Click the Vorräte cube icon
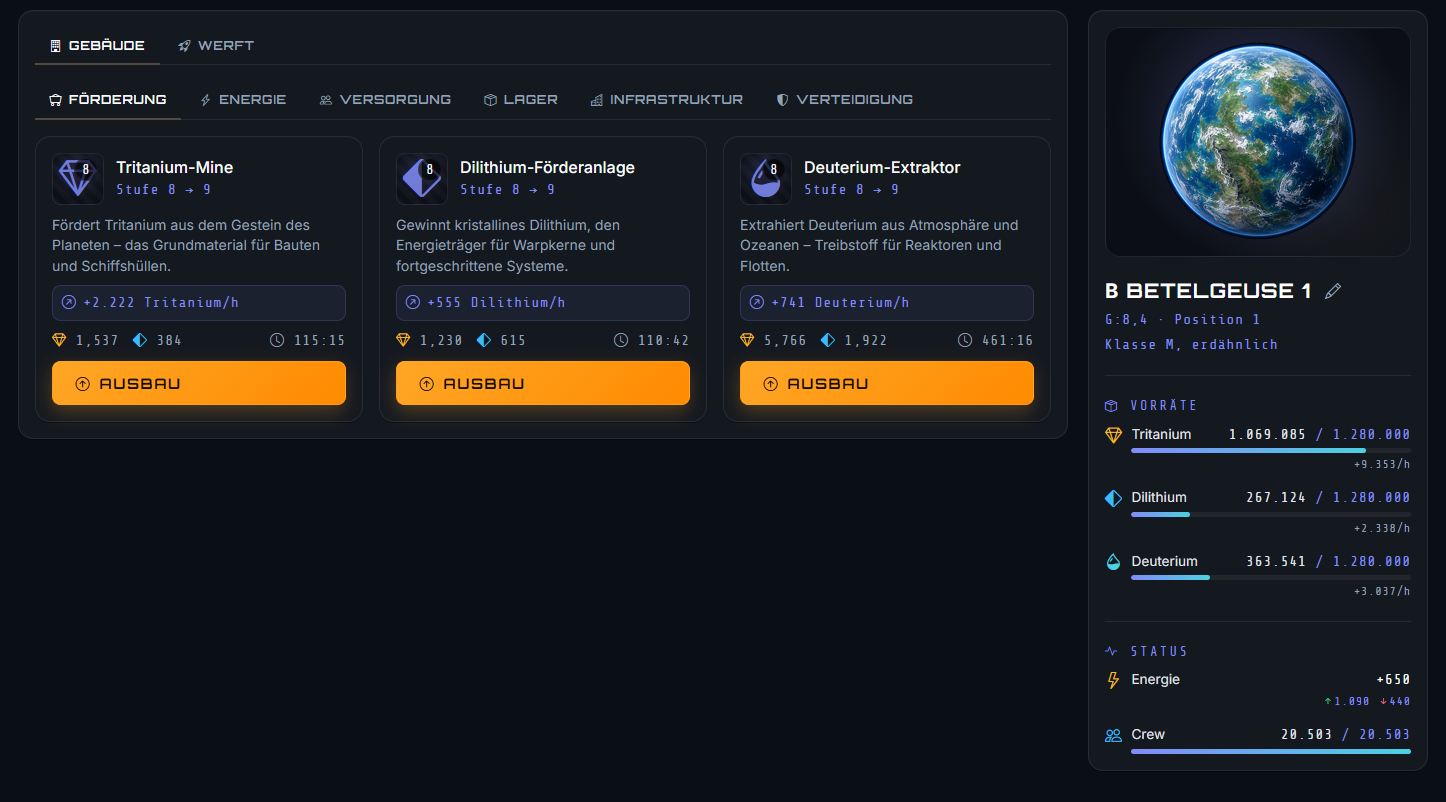The image size is (1446, 802). click(1111, 406)
